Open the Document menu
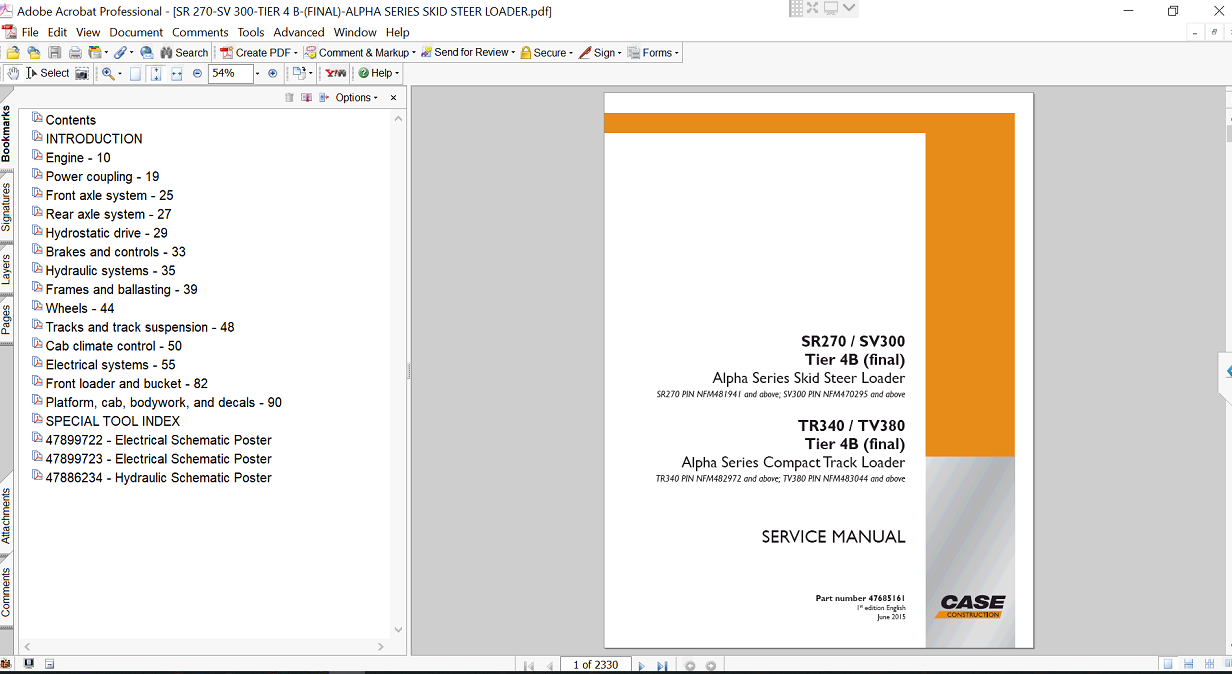The height and width of the screenshot is (674, 1232). click(x=136, y=32)
